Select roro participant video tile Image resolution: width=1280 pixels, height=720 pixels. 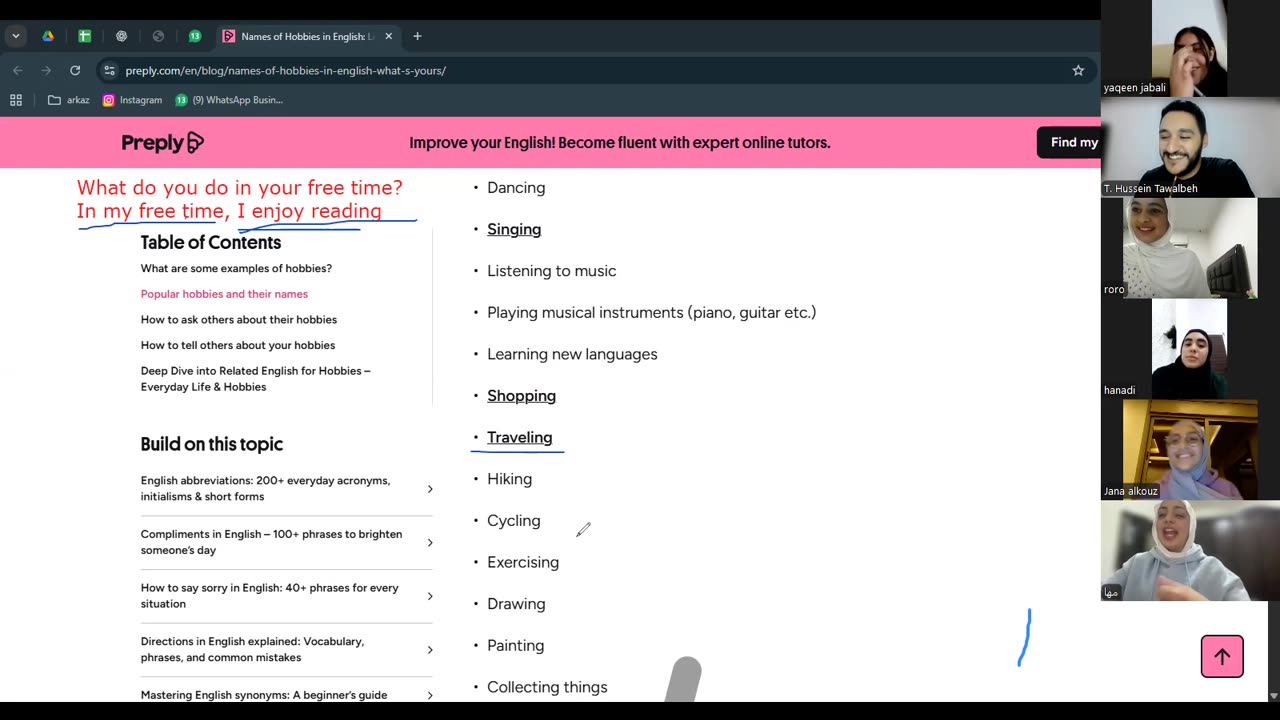tap(1190, 248)
